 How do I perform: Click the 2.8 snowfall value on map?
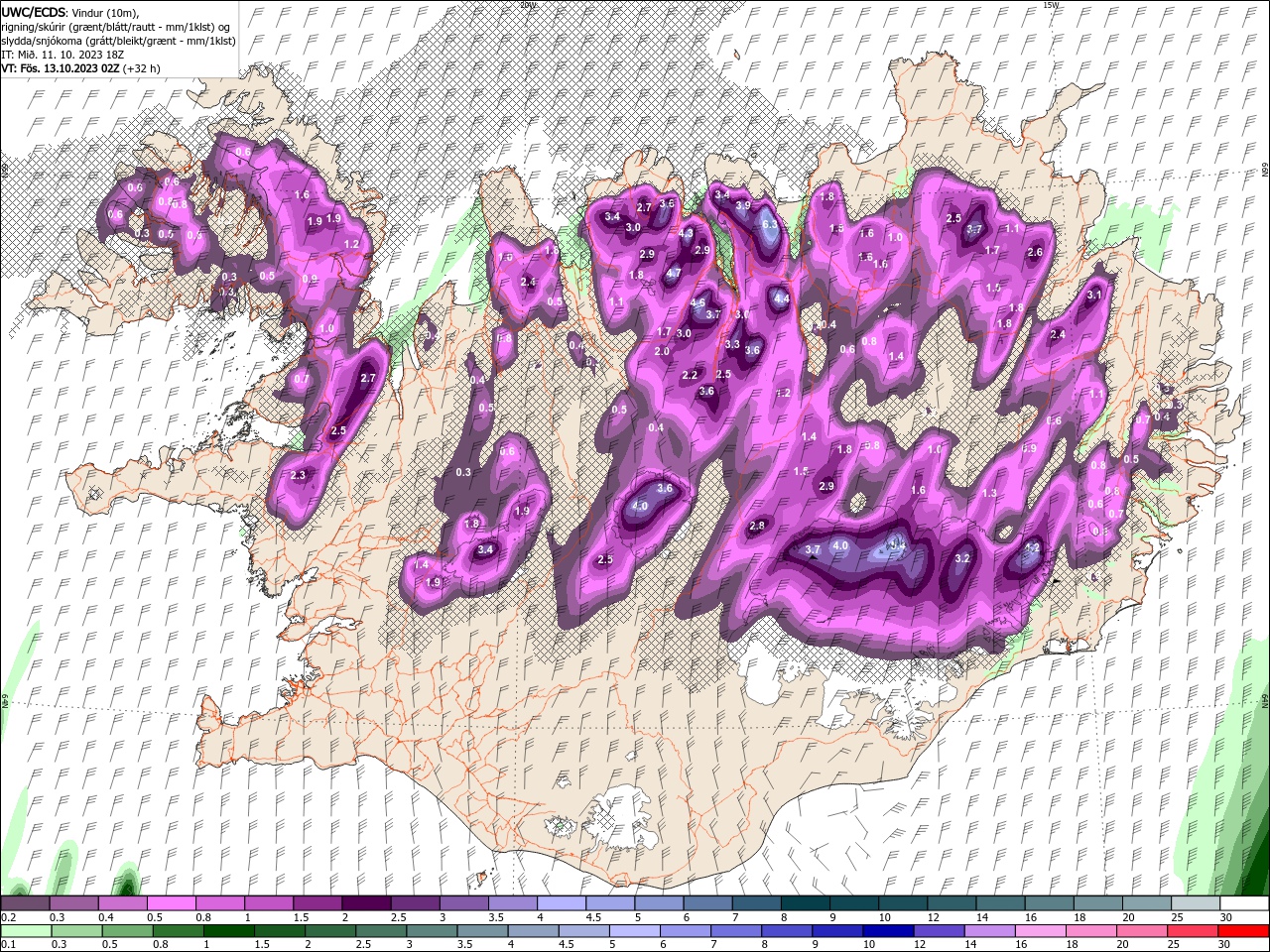click(x=758, y=526)
